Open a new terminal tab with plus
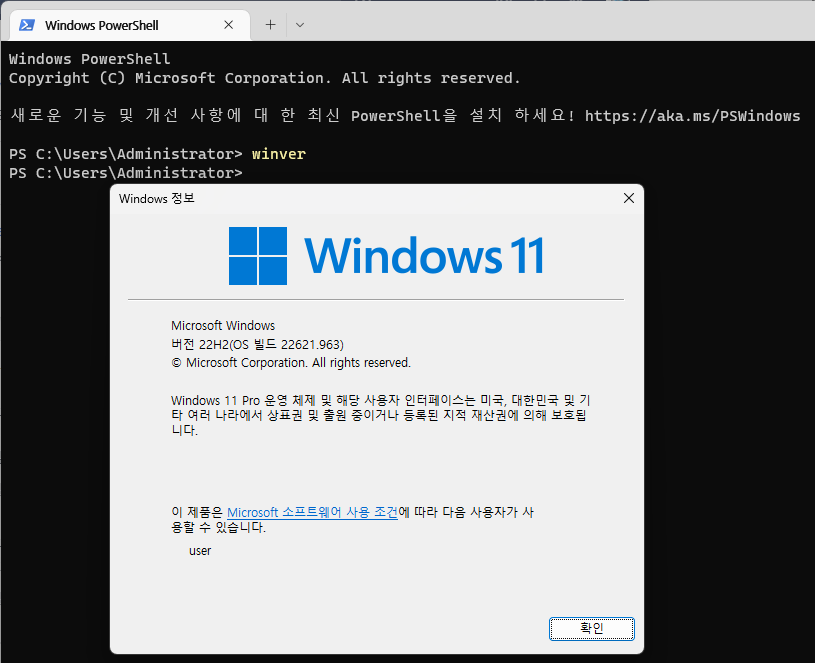The width and height of the screenshot is (815, 663). click(270, 24)
